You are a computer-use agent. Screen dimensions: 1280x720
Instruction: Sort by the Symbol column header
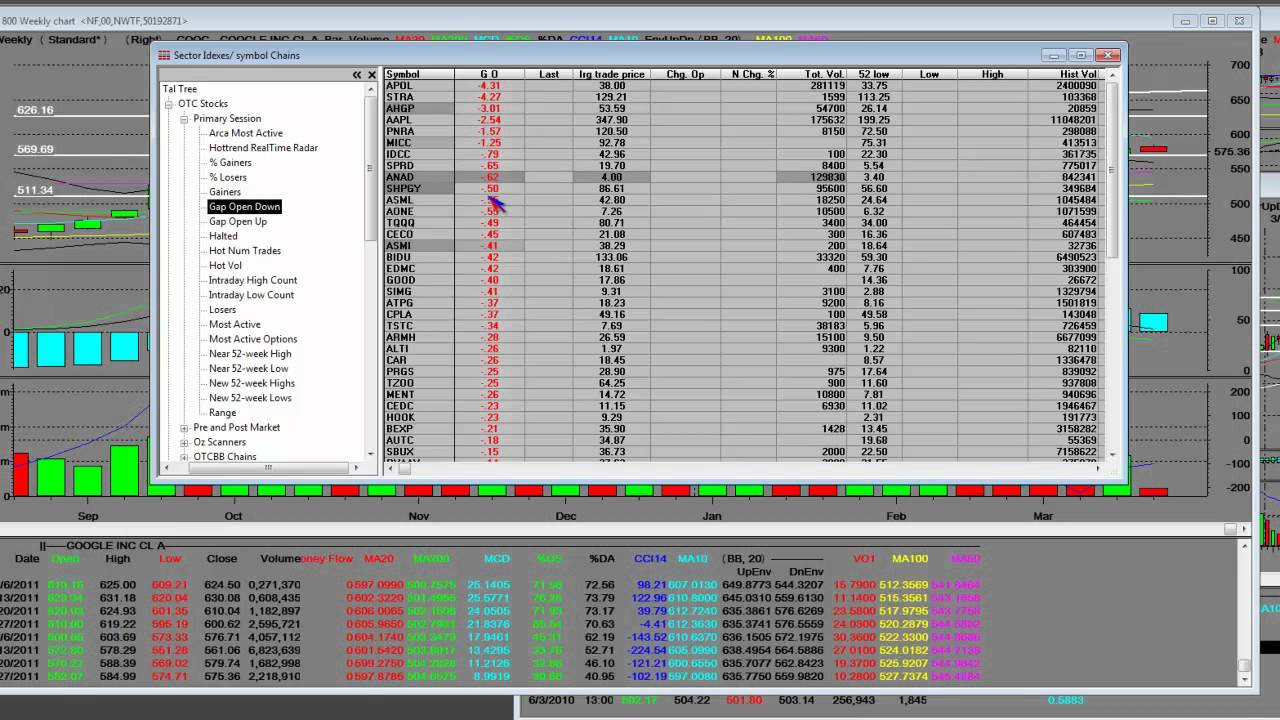pos(419,75)
